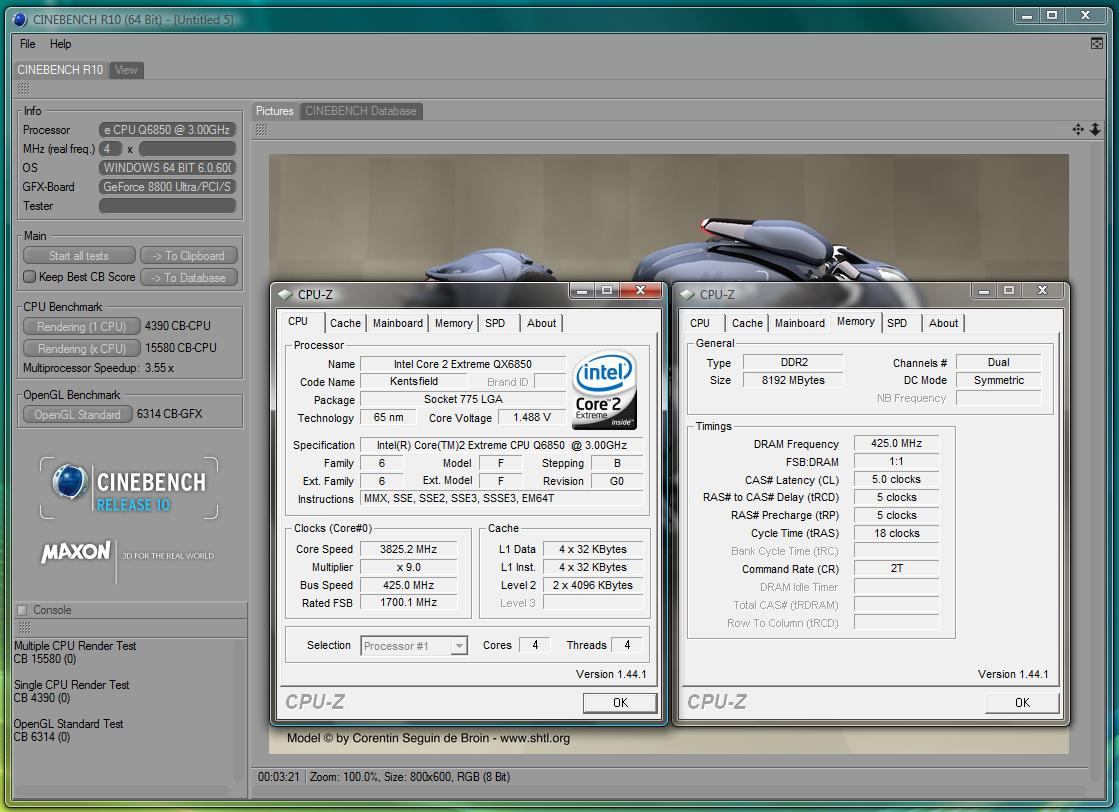Click the Rendering (x CPU) button
Screen dimensions: 1119x812
click(x=81, y=348)
